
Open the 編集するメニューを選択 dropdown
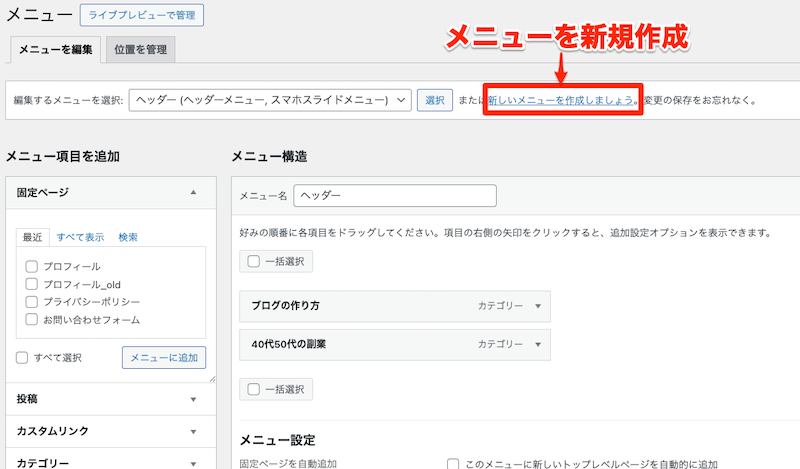pos(270,100)
